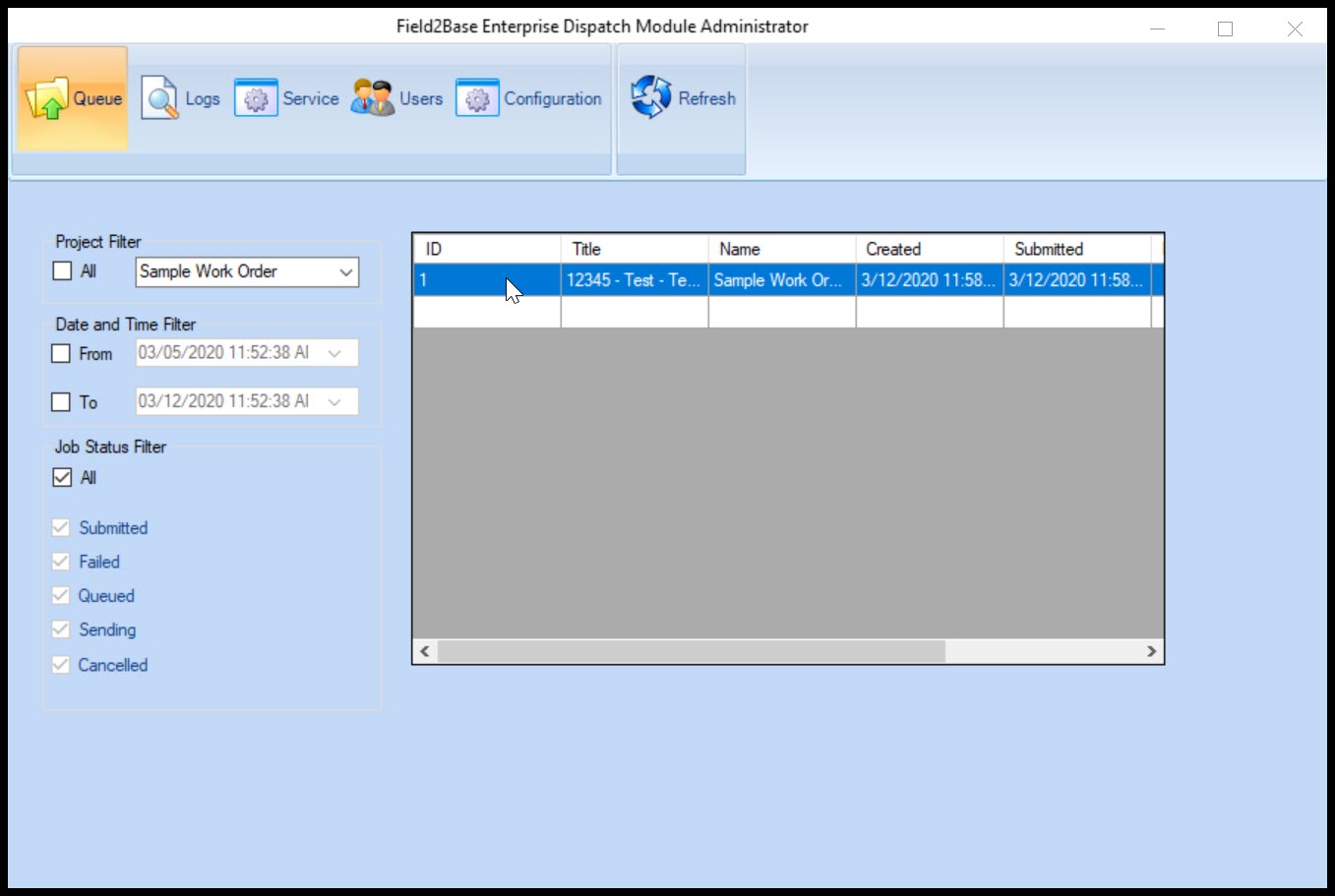Click the name cell 'Sample Work Or...'
Screen dimensions: 1335x896
[x=782, y=280]
